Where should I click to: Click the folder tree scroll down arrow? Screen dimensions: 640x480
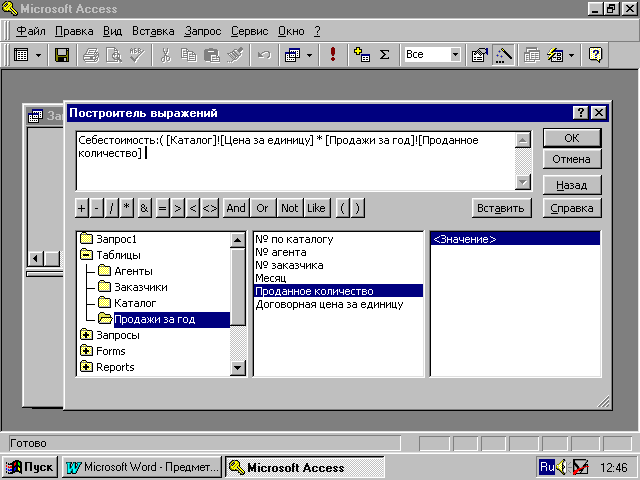point(238,368)
